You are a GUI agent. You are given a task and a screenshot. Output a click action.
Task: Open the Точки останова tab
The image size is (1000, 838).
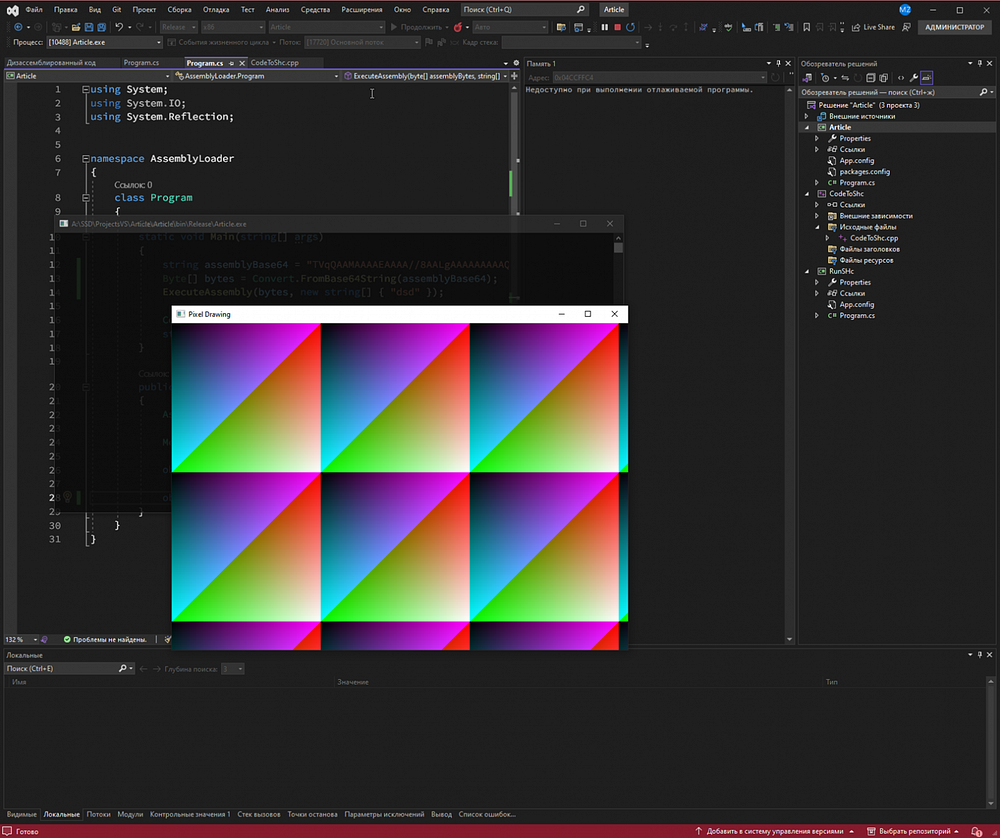(x=312, y=814)
